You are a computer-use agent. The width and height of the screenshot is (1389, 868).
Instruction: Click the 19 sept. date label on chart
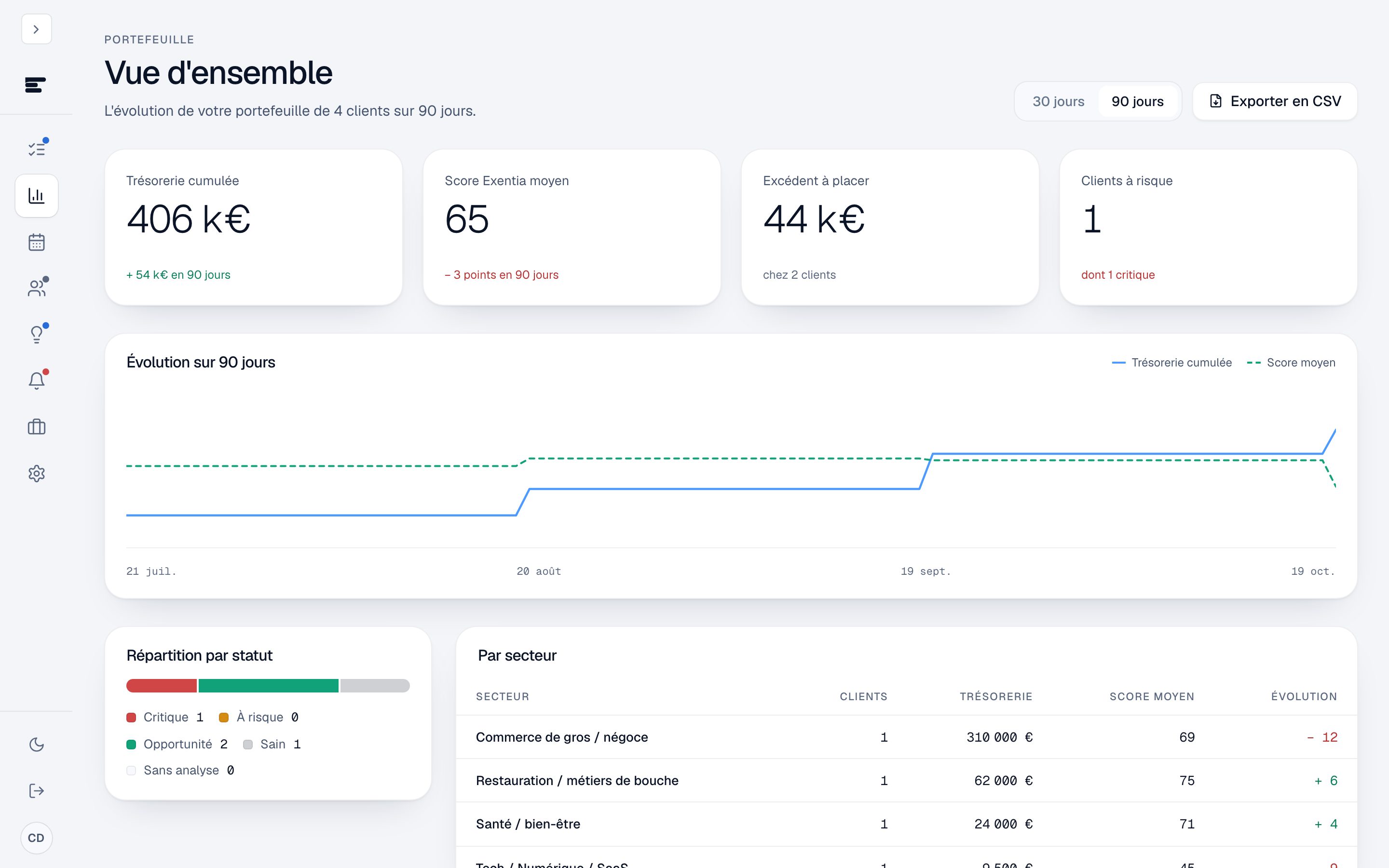pyautogui.click(x=925, y=571)
